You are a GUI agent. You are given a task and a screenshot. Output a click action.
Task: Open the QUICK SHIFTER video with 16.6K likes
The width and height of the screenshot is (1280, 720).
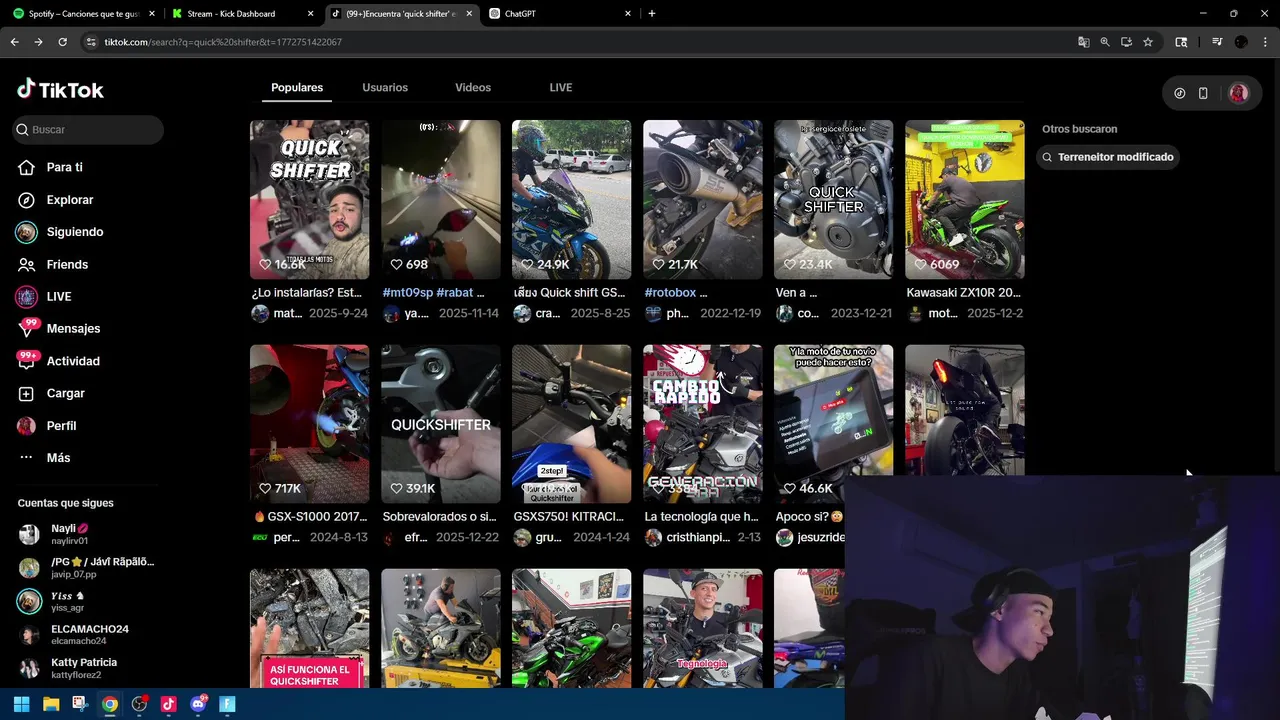point(309,199)
